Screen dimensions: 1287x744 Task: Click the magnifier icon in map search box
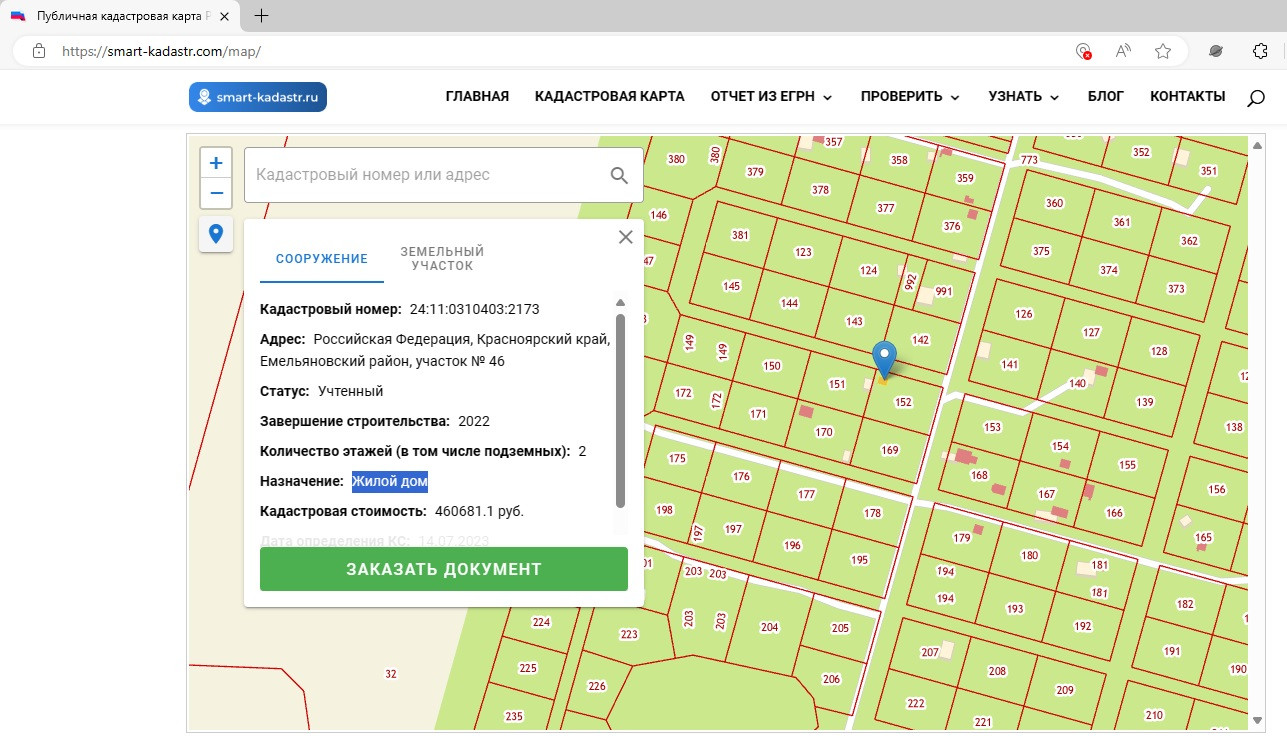click(619, 175)
